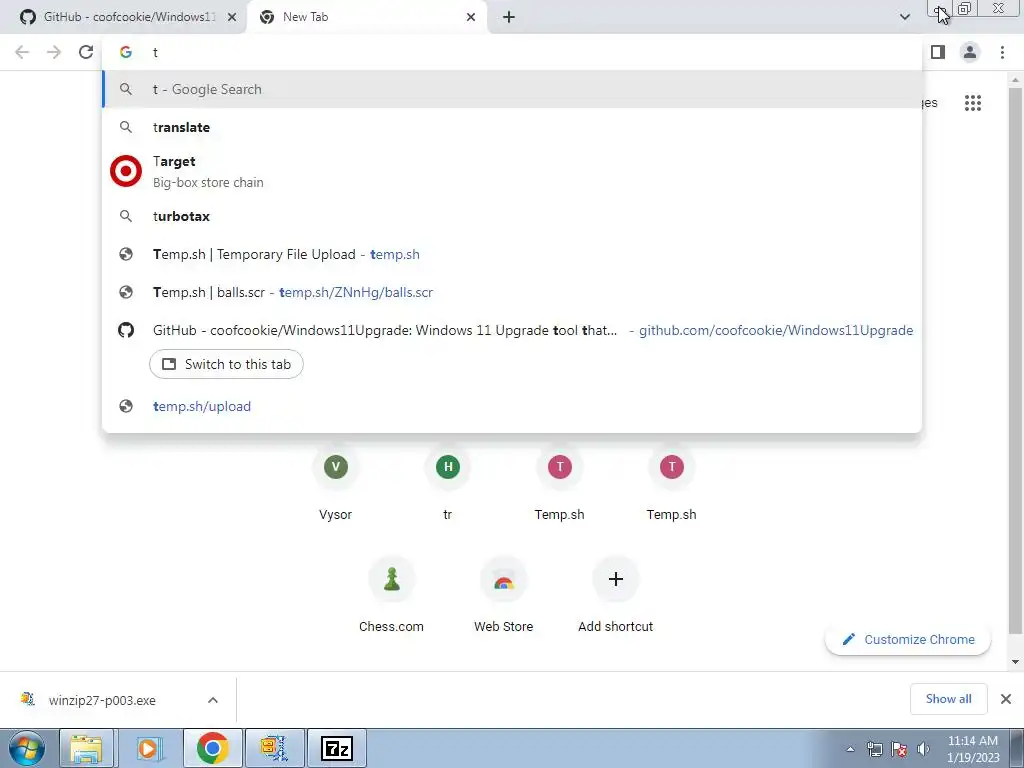
Task: Click the 'Switch to this tab' button
Action: [226, 364]
